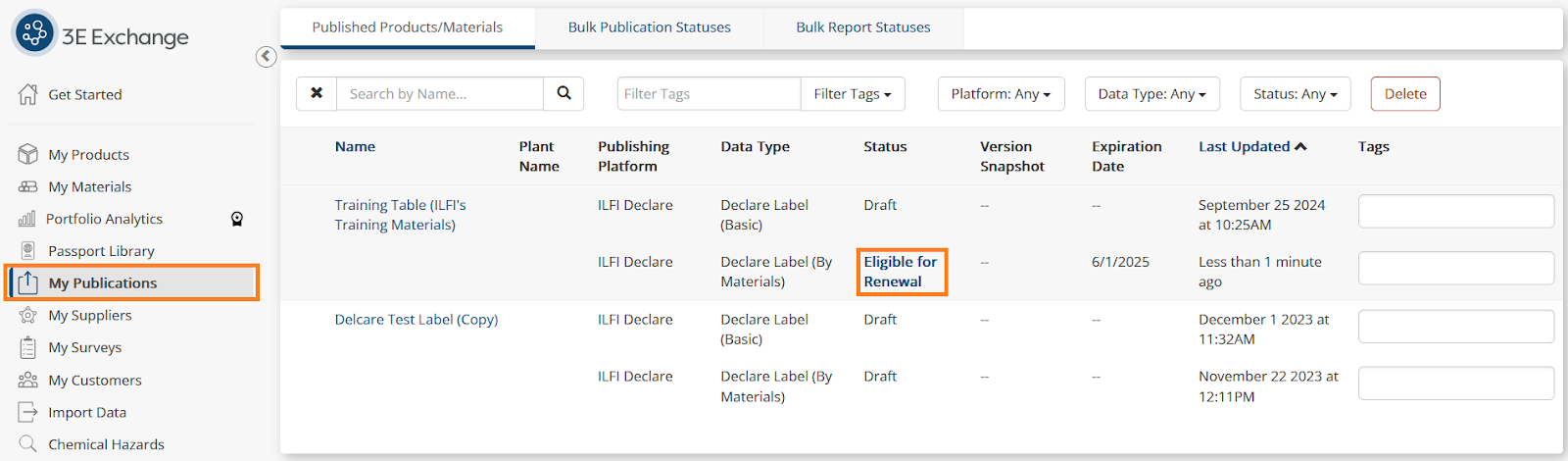Click the 6/1/2025 expiration date cell
Screen dimensions: 1568x461
1120,262
